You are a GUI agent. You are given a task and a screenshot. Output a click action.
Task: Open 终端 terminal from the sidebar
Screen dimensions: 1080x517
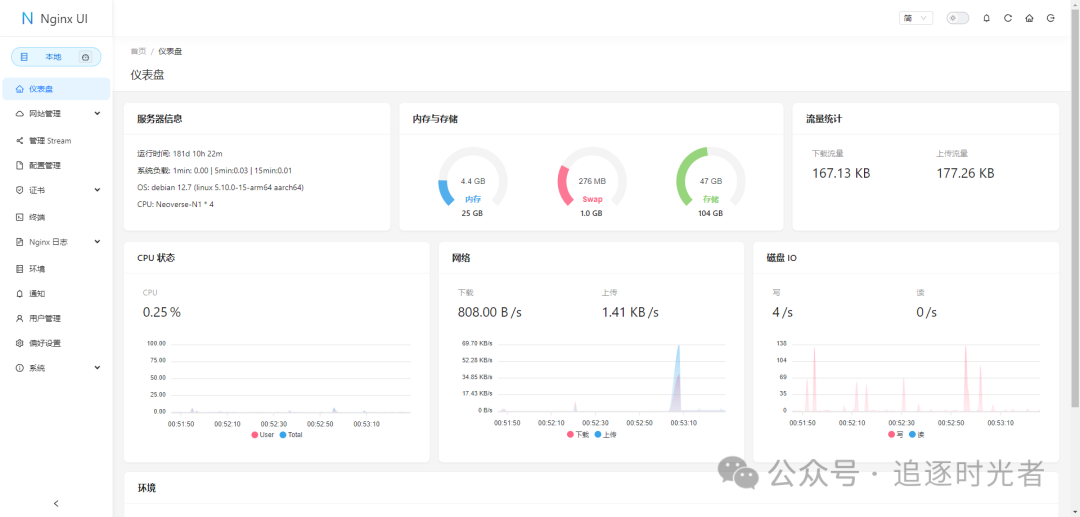click(x=36, y=217)
